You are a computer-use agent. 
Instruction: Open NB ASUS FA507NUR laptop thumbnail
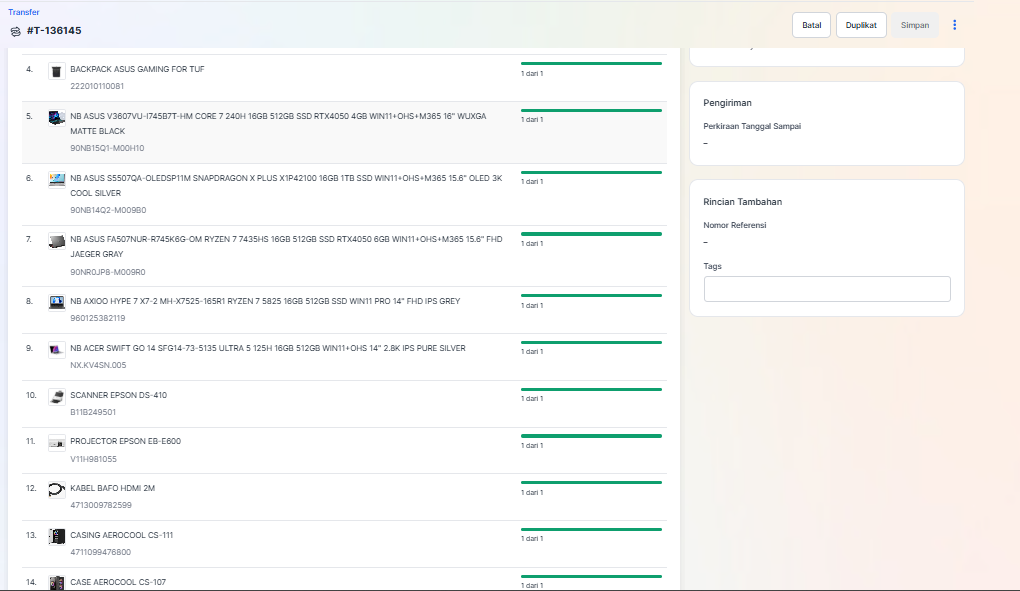[x=57, y=241]
